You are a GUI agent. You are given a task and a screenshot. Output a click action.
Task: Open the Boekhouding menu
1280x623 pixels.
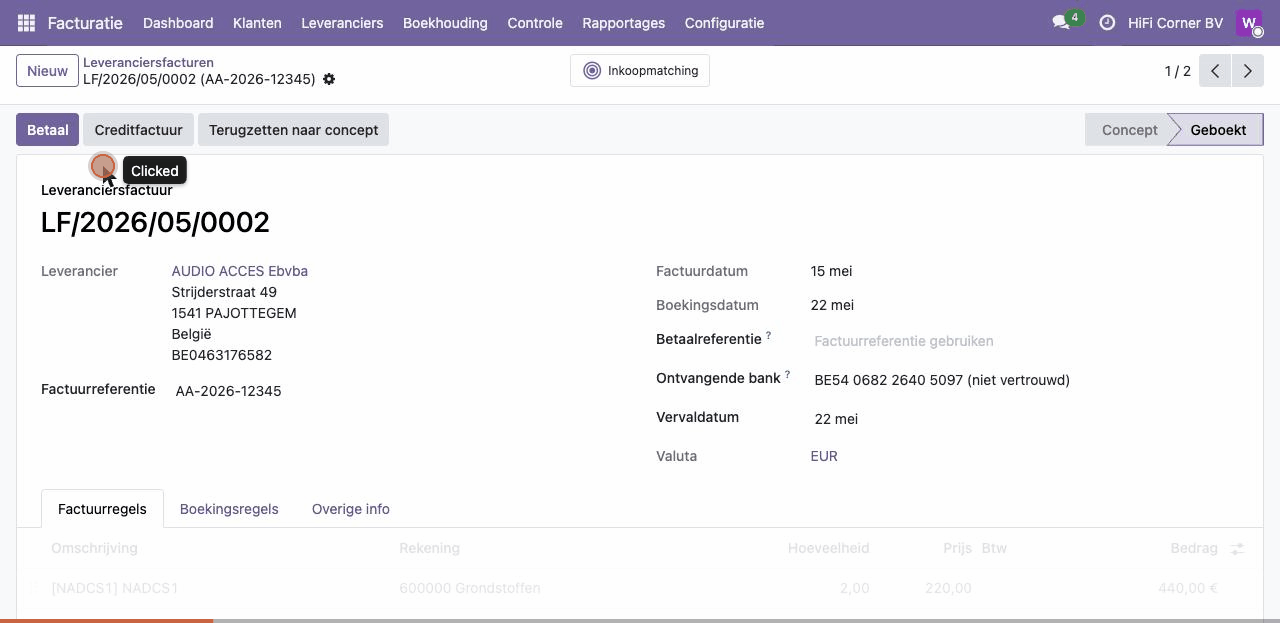(445, 22)
